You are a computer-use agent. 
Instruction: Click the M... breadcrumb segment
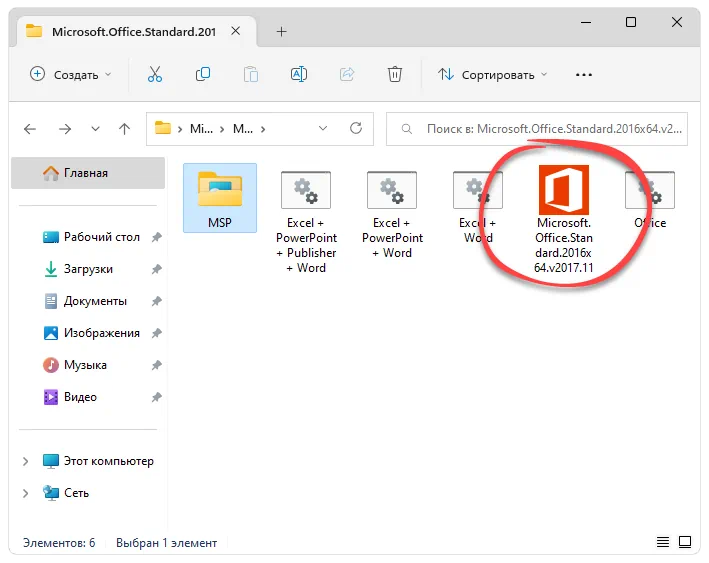(x=243, y=129)
